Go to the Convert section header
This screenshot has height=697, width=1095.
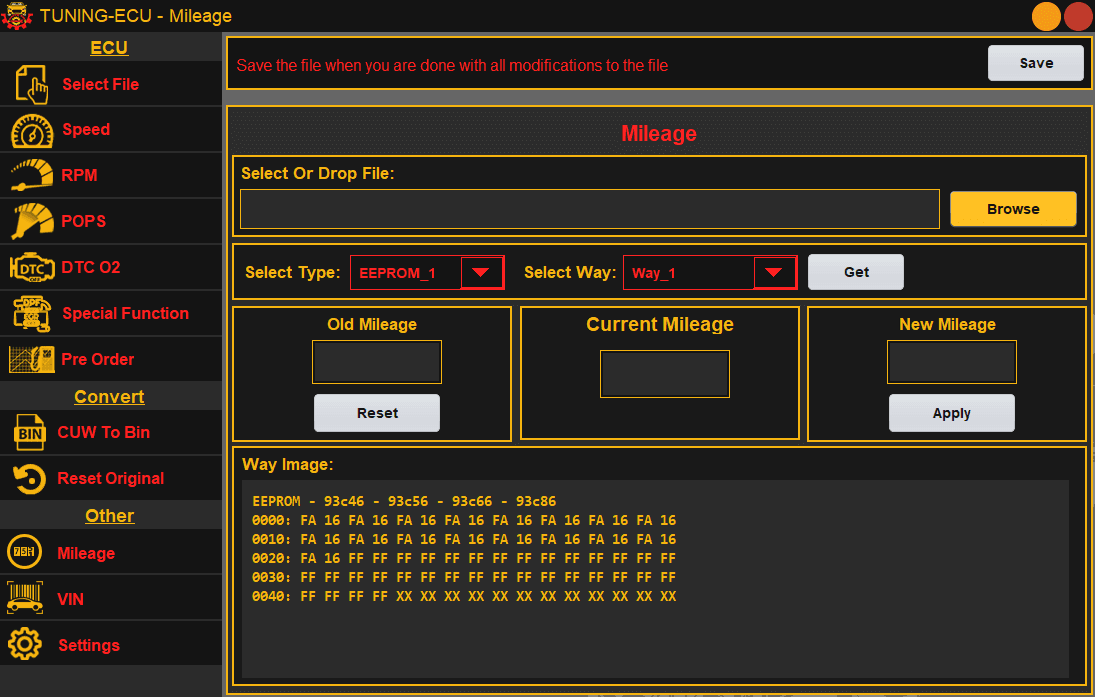click(109, 395)
